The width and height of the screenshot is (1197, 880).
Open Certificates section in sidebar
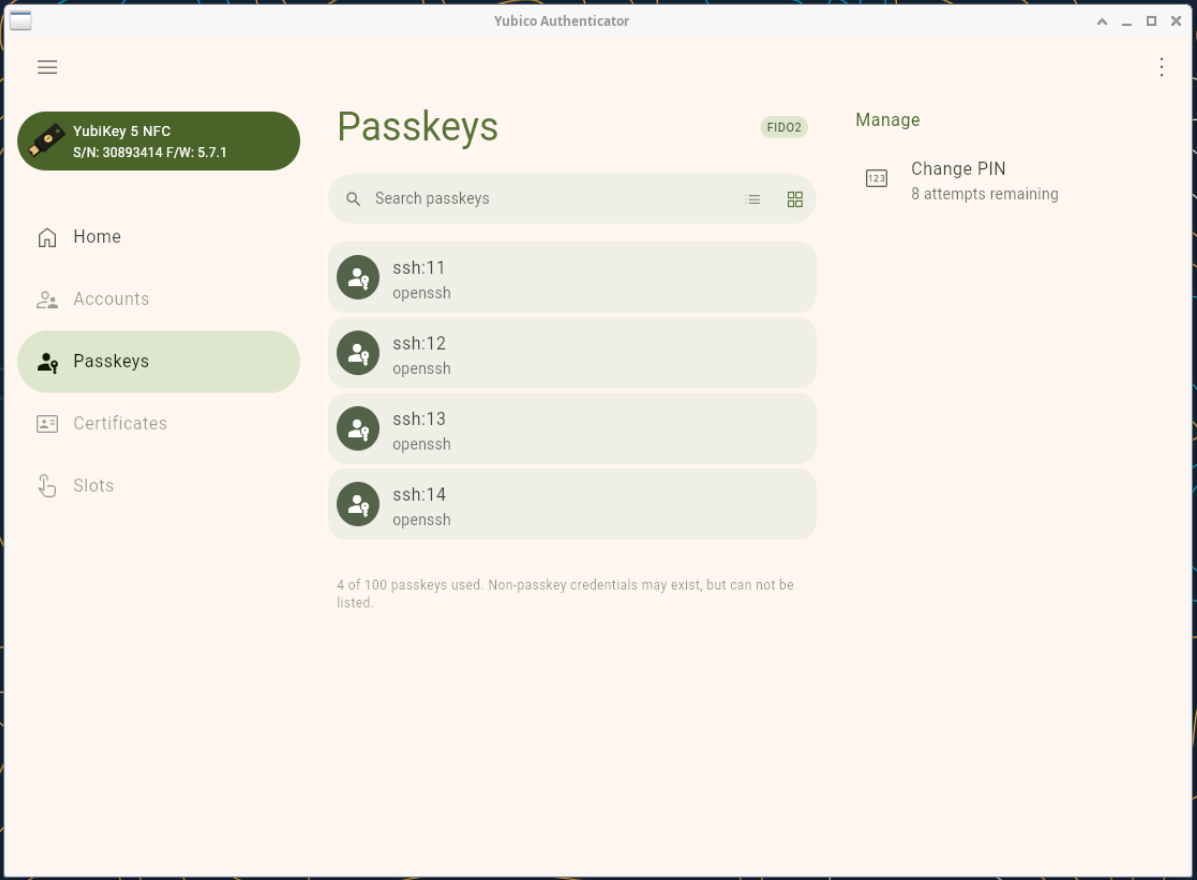[159, 424]
